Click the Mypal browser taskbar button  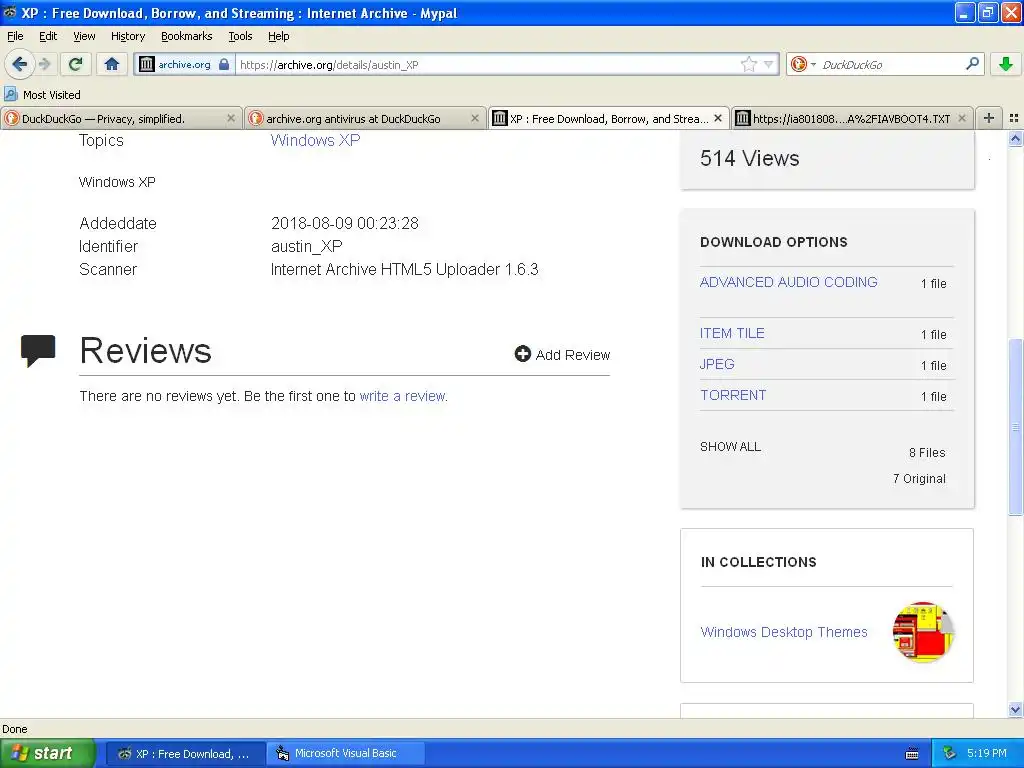(186, 753)
